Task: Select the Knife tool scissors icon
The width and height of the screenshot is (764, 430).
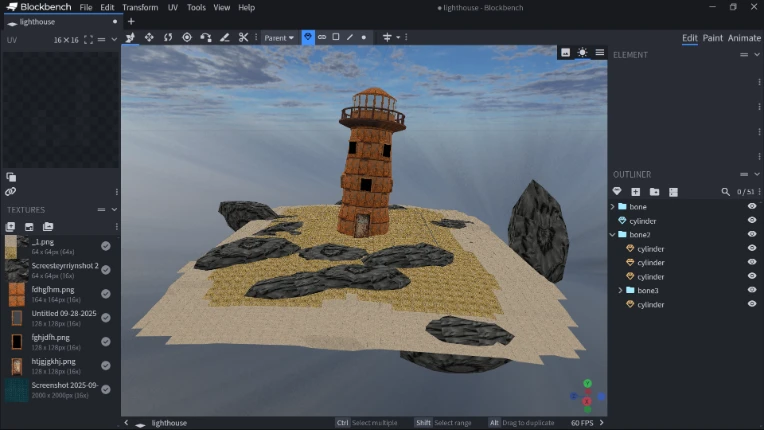Action: tap(243, 37)
